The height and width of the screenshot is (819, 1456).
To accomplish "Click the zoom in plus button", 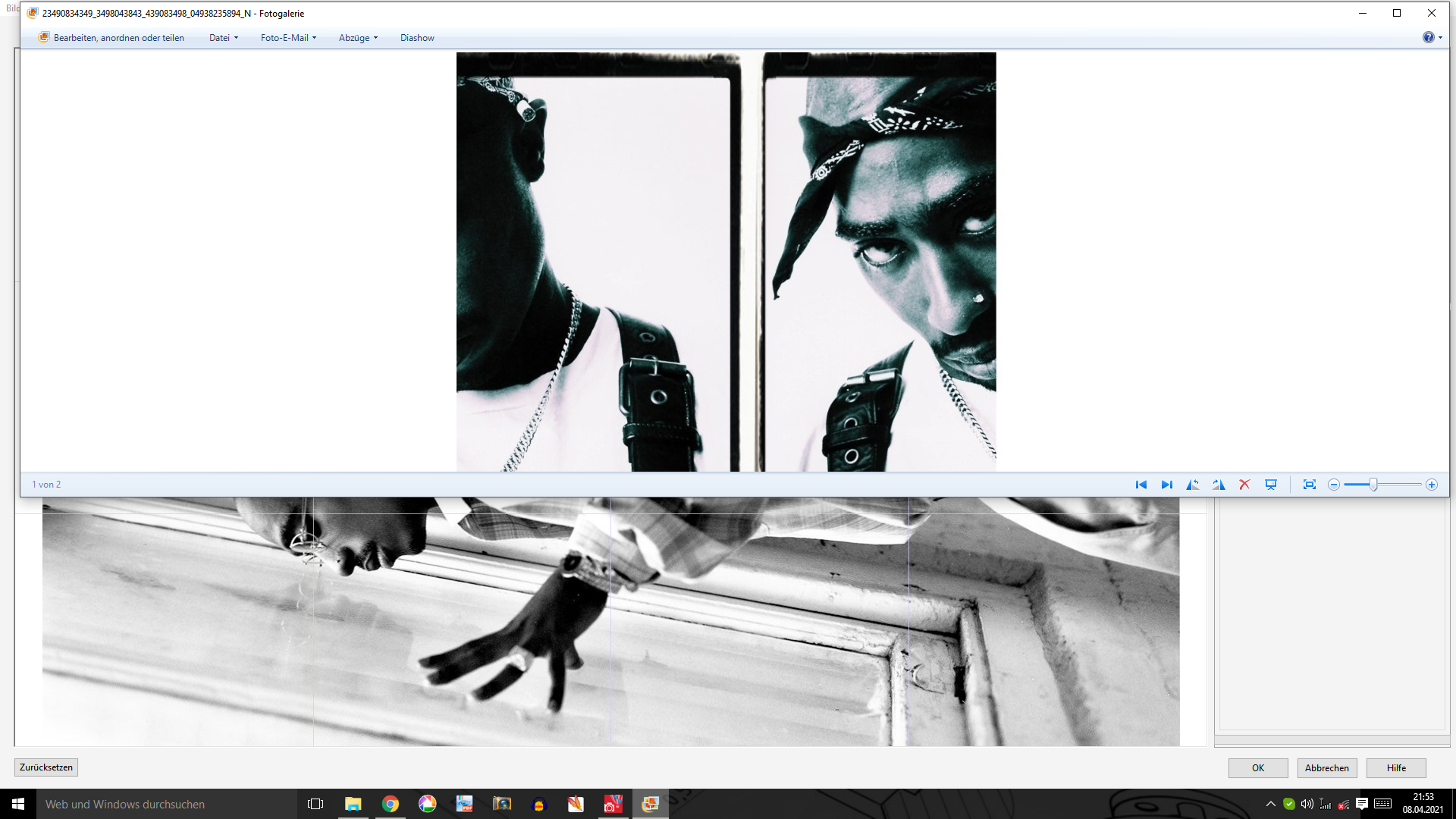I will 1432,485.
